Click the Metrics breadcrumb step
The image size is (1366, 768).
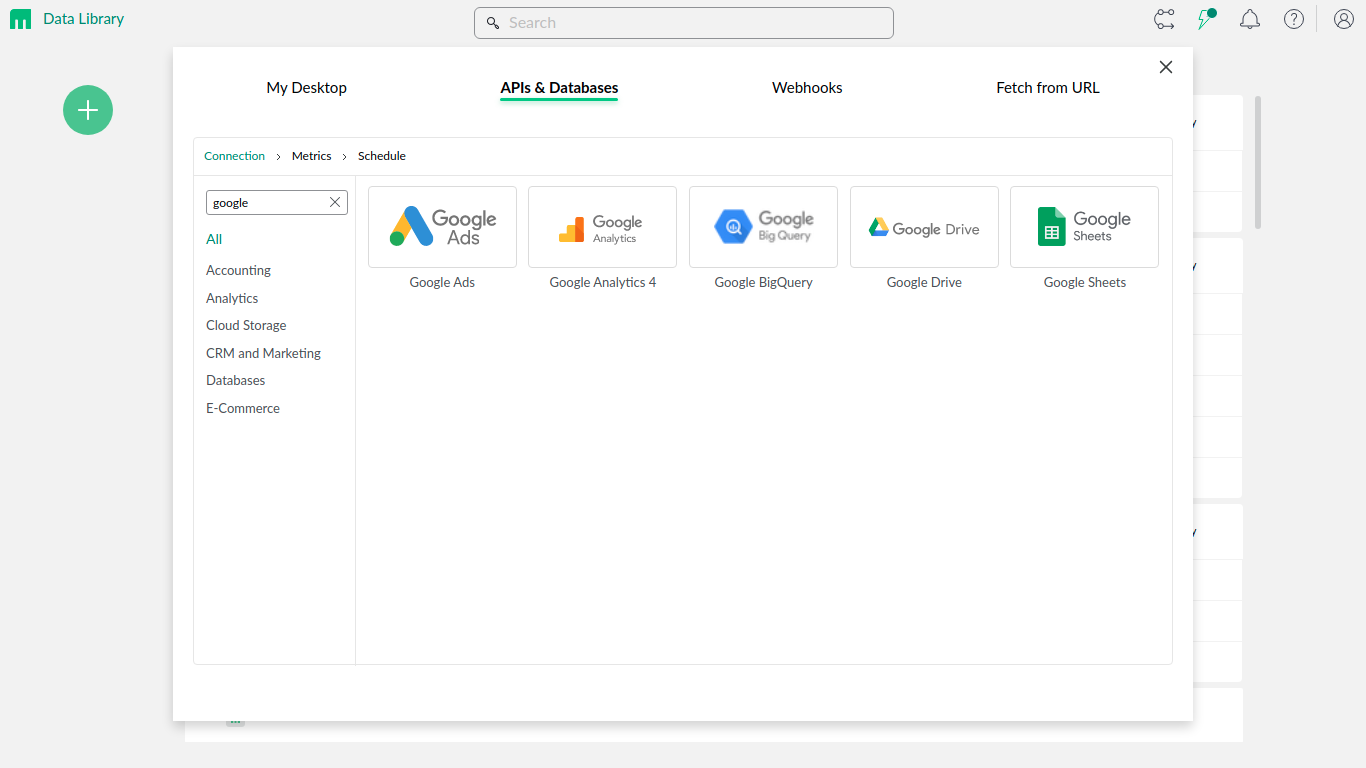click(x=311, y=156)
